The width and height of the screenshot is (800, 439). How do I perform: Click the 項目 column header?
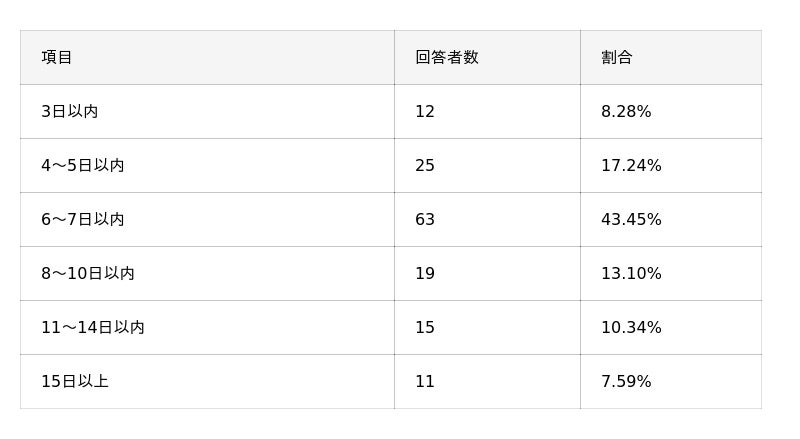57,58
